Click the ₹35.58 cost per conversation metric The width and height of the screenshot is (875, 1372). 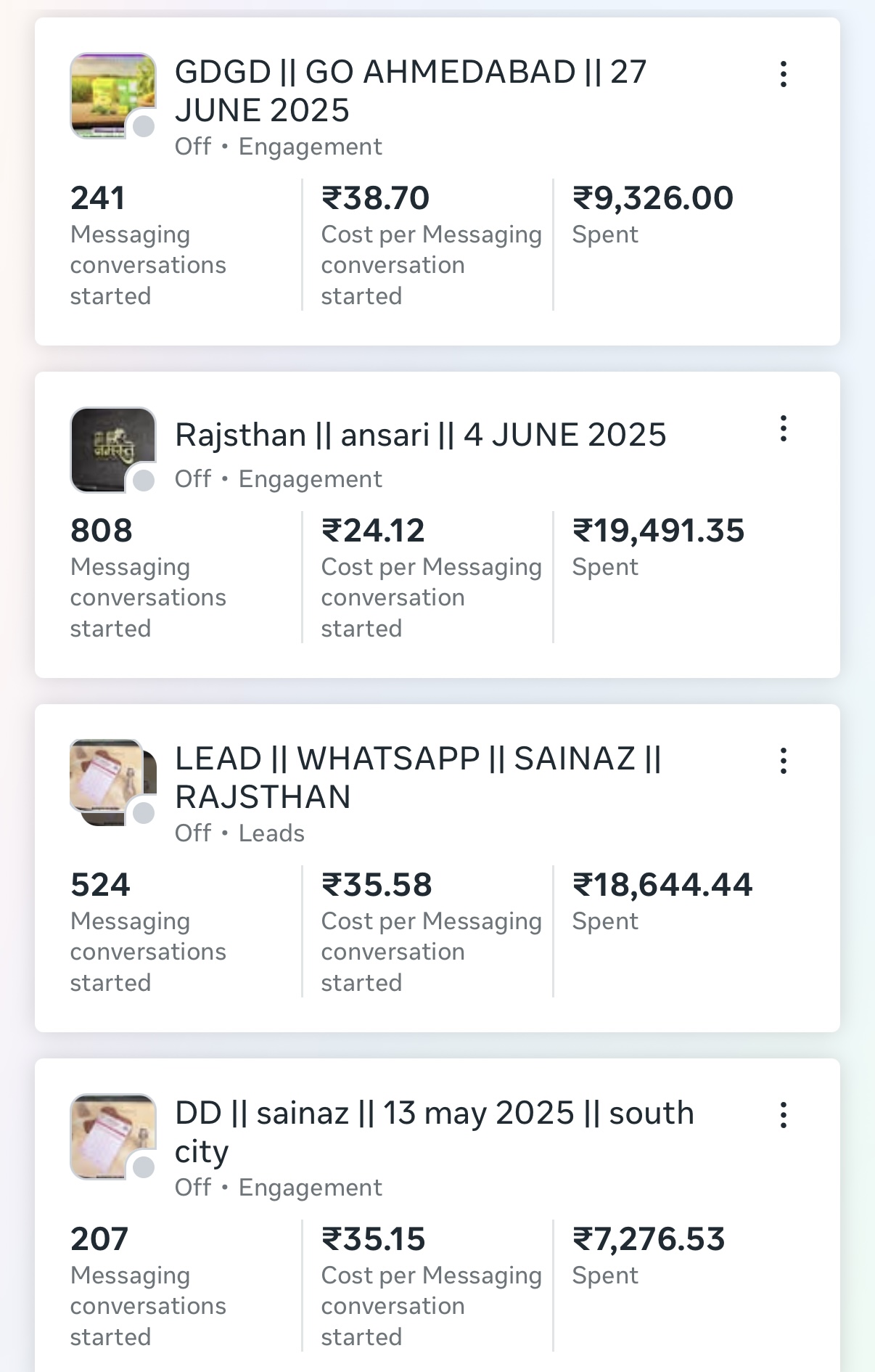377,885
